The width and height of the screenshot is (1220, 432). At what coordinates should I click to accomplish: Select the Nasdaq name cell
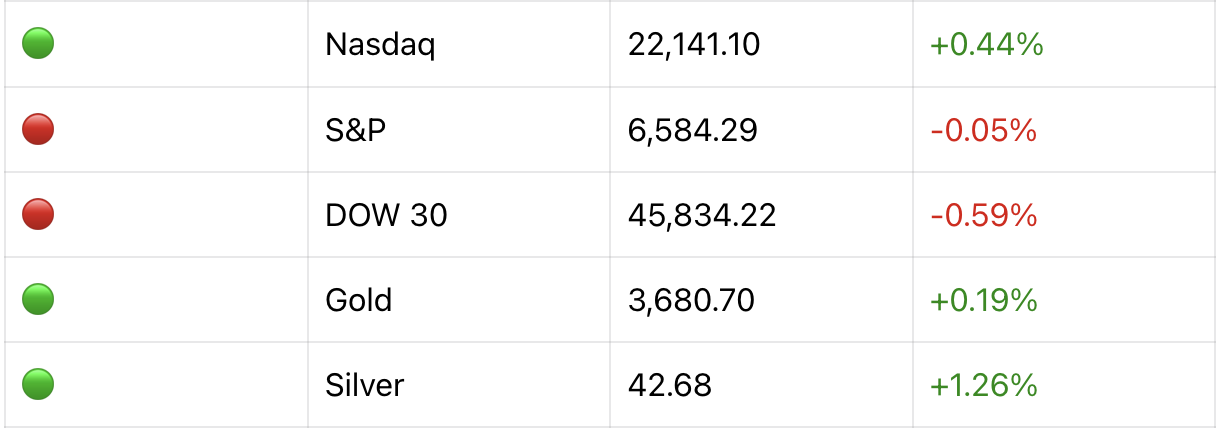click(380, 45)
